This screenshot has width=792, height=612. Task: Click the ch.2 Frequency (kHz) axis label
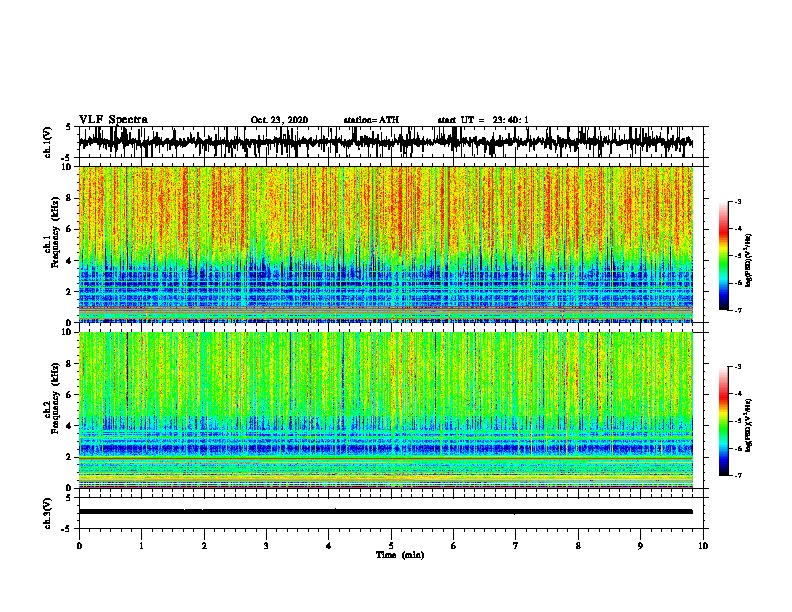[x=52, y=398]
